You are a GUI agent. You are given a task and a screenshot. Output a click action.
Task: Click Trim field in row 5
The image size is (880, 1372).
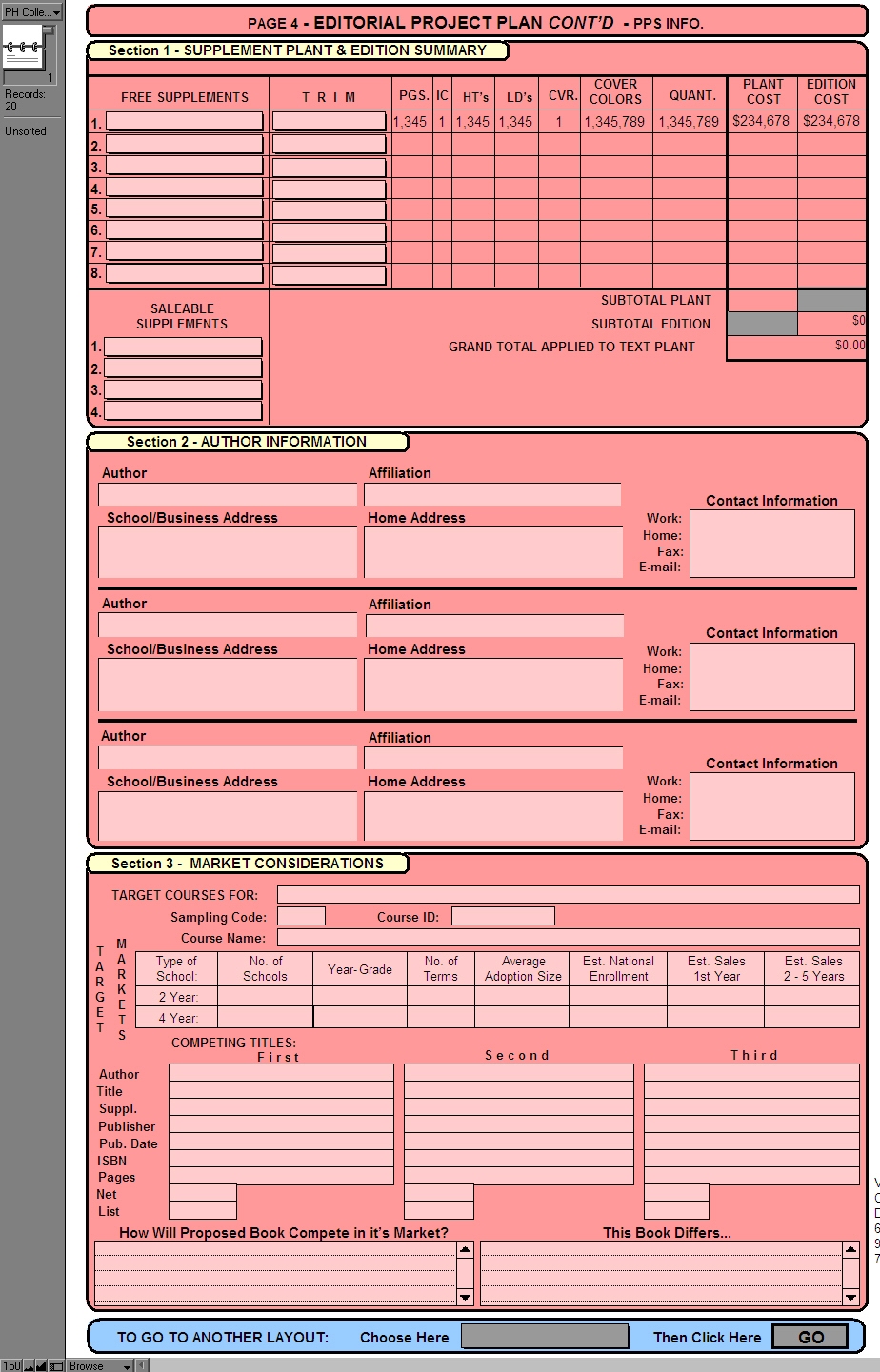click(329, 209)
